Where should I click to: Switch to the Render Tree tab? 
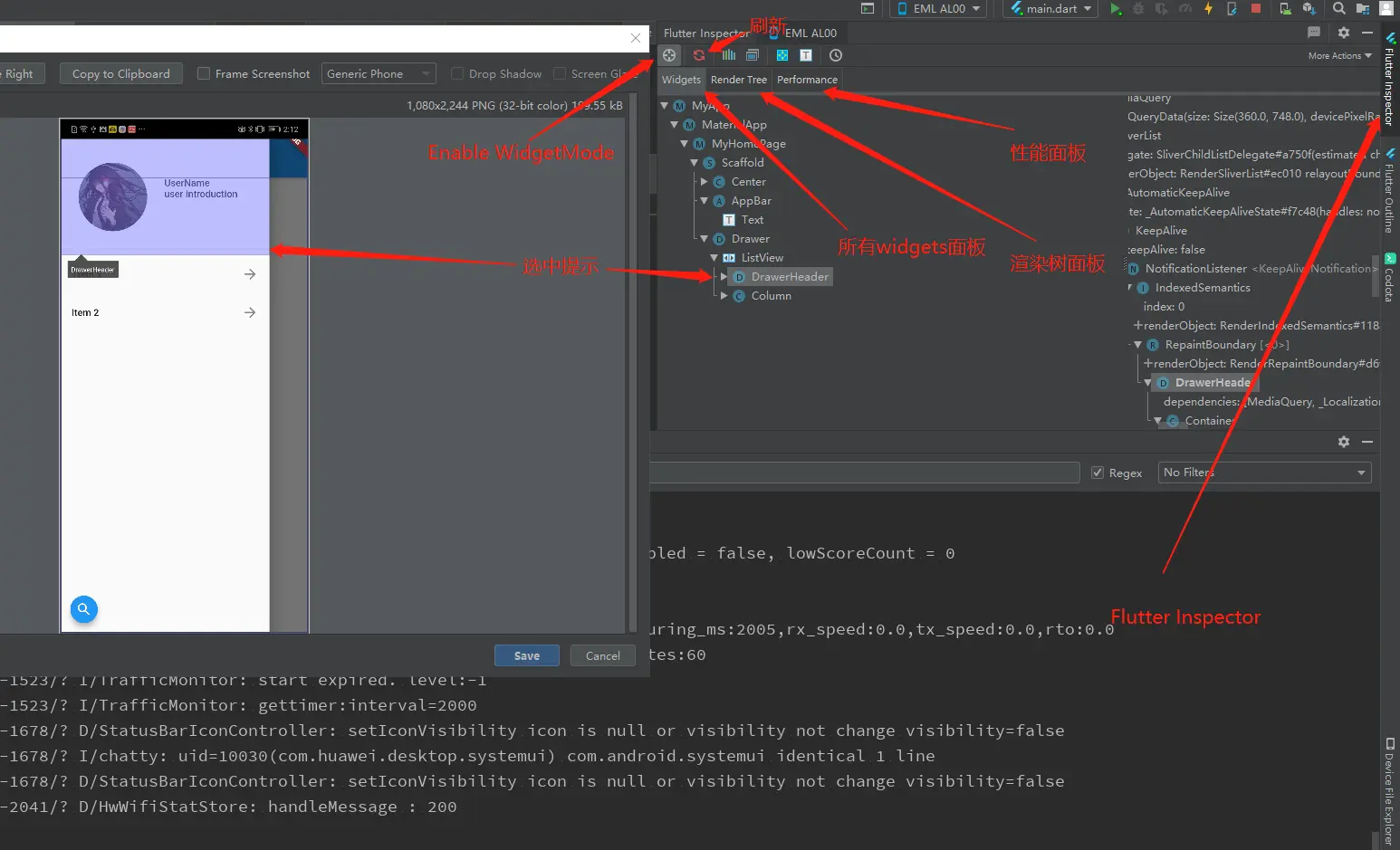739,80
